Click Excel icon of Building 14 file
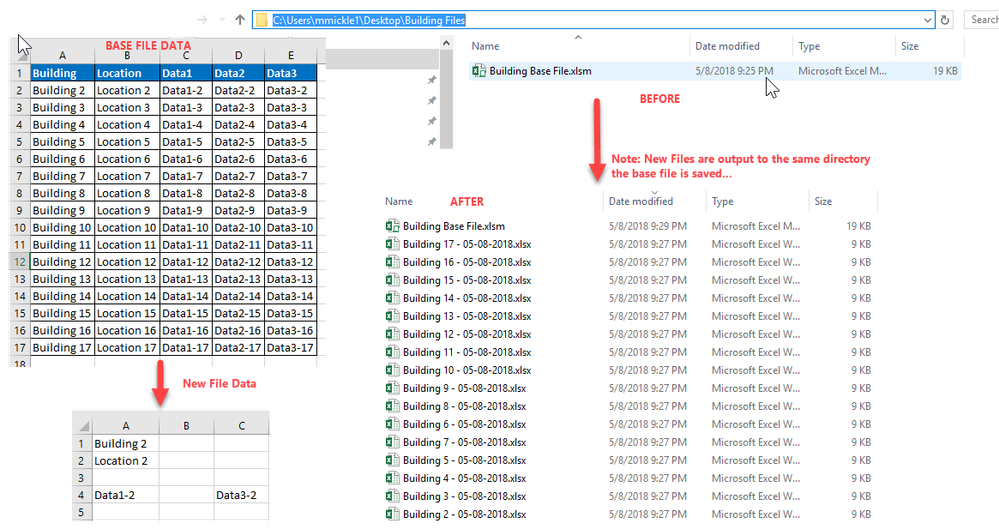 [x=392, y=298]
